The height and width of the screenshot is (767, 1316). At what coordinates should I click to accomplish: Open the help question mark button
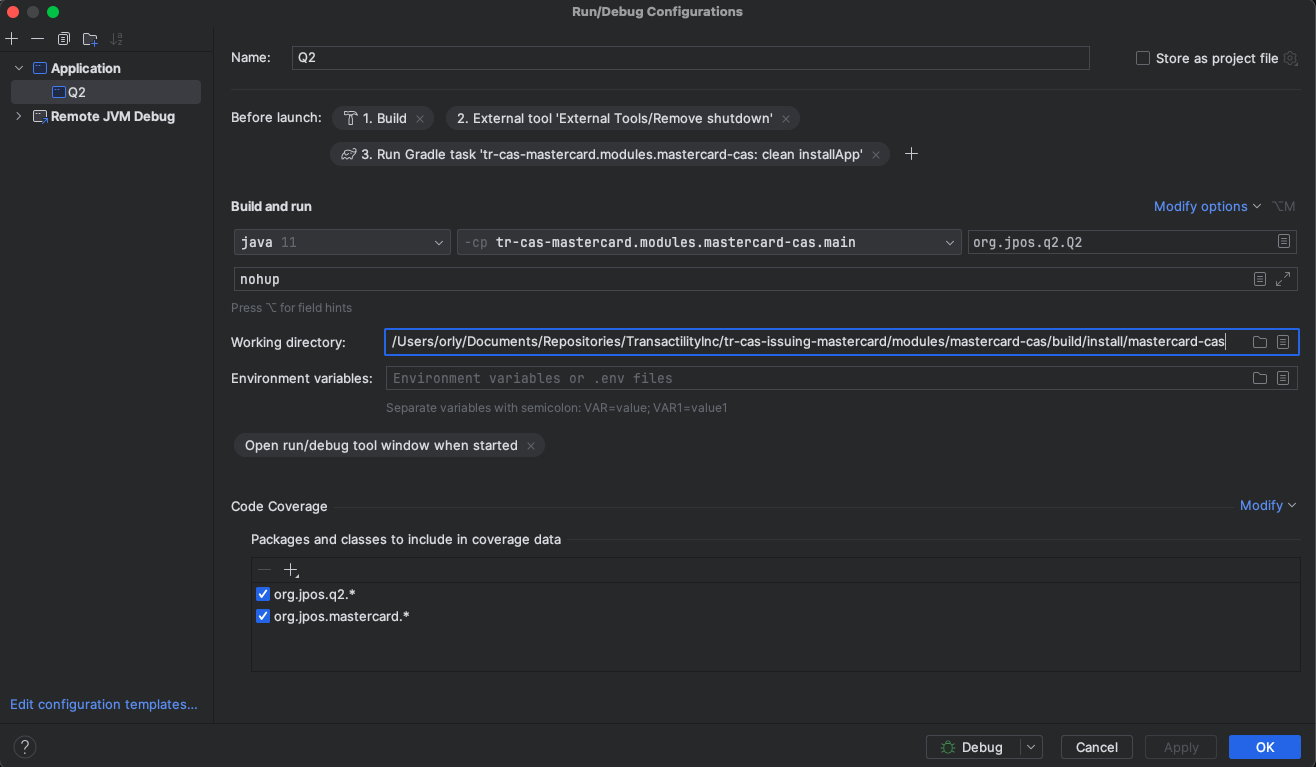pos(25,747)
